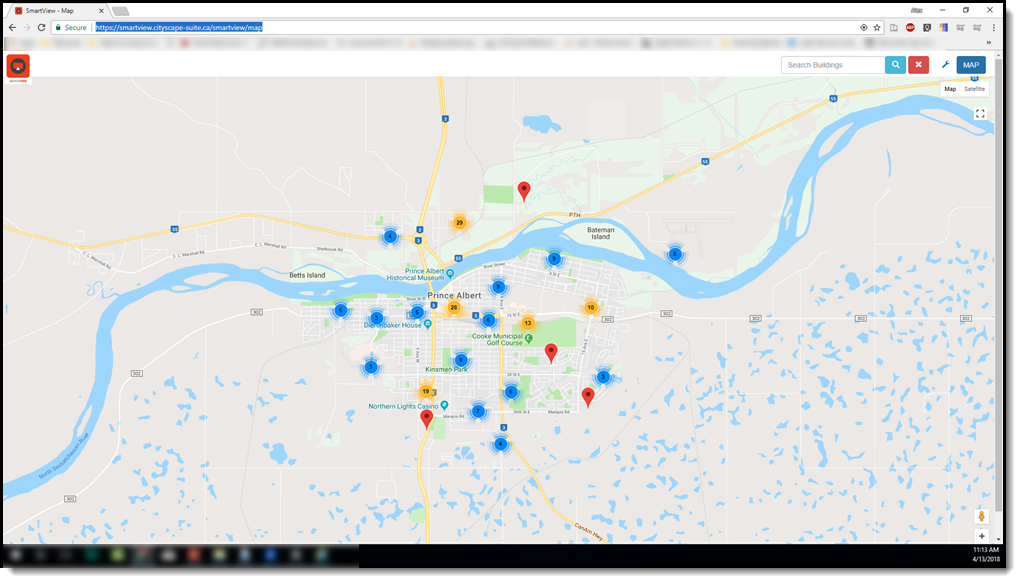Click the SmartView logo at top left
1021x583 pixels.
pyautogui.click(x=18, y=68)
